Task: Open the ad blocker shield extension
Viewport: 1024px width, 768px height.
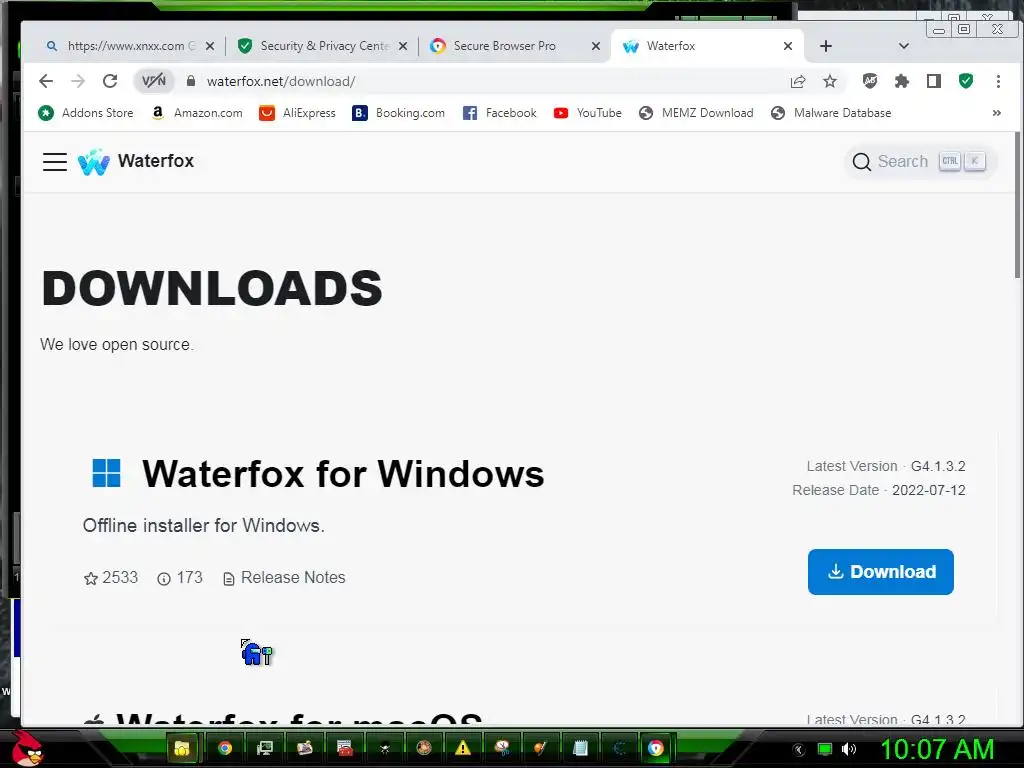Action: (869, 81)
